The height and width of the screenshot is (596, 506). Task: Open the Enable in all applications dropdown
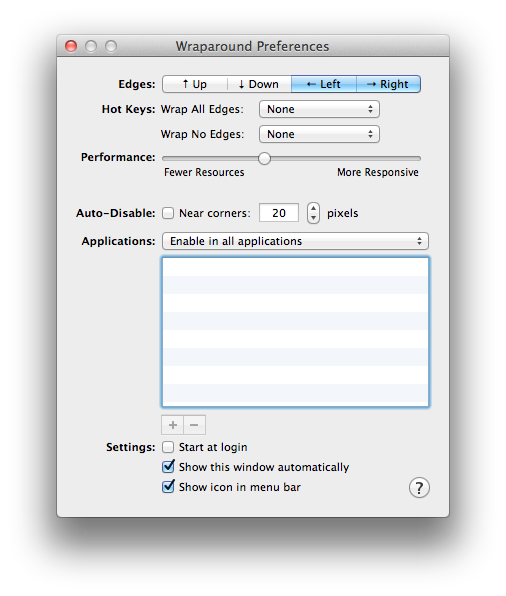[295, 241]
